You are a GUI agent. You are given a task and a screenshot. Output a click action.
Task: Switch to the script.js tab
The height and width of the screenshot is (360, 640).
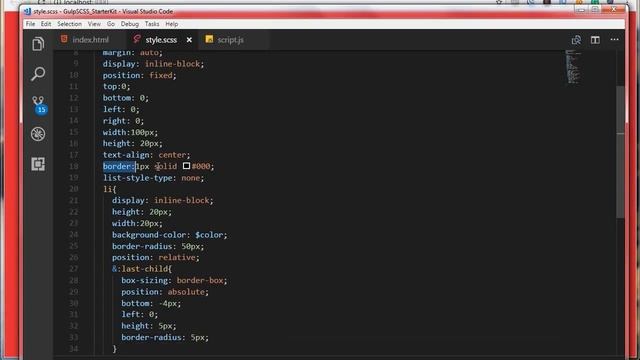coord(230,40)
